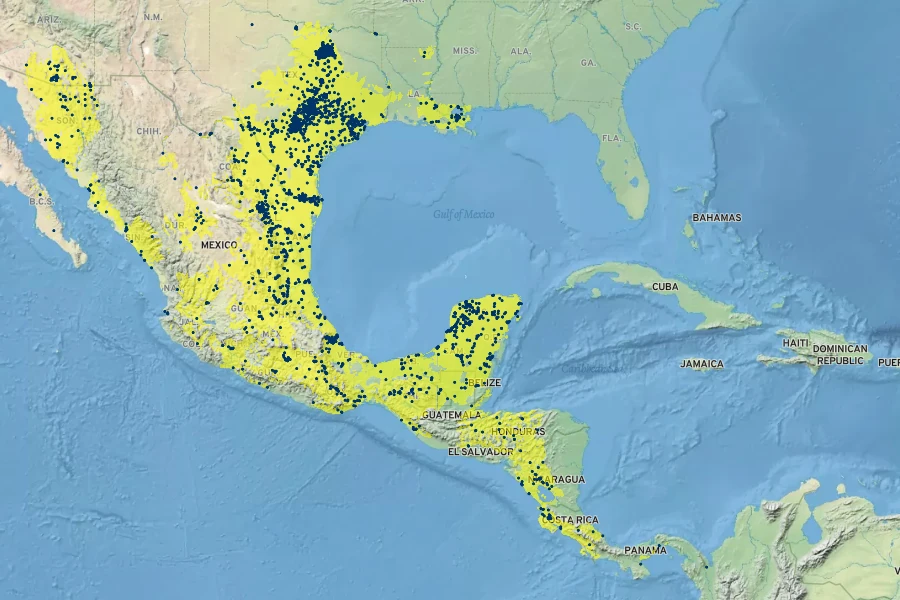This screenshot has width=900, height=600.
Task: Select the FLA. state label
Action: tap(612, 138)
